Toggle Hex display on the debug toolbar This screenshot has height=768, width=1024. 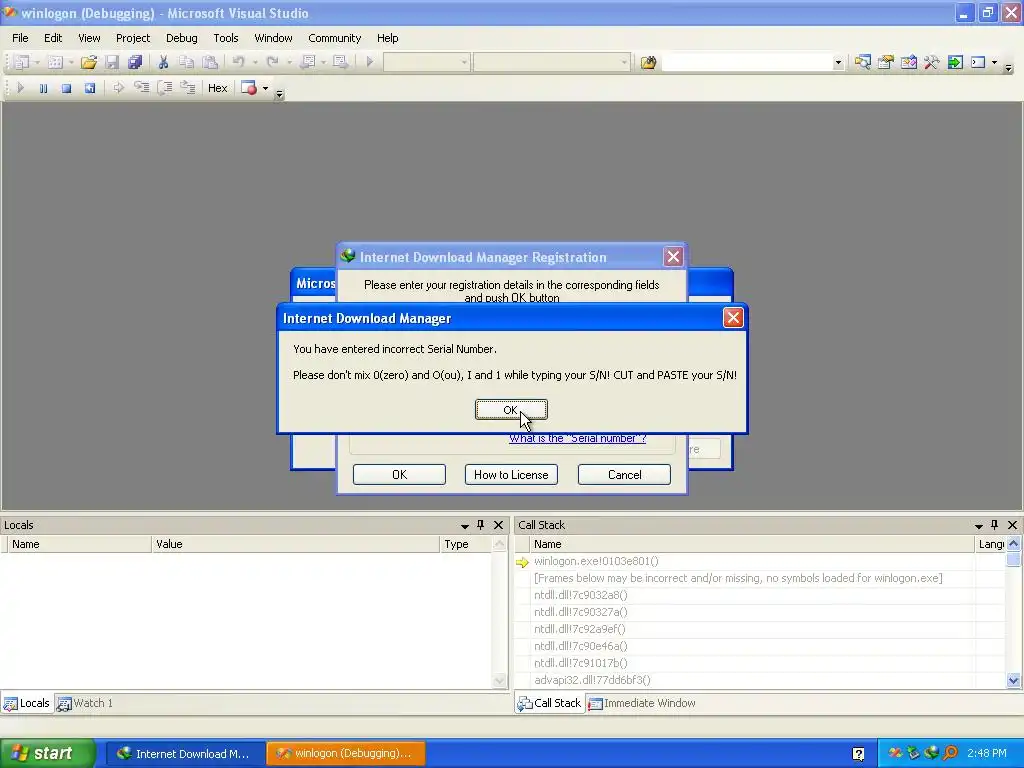point(217,88)
